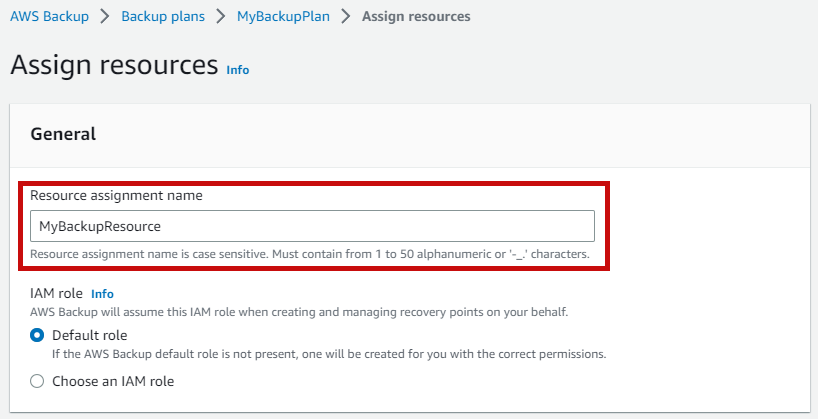The image size is (818, 419).
Task: Select the Default role radio button
Action: pyautogui.click(x=37, y=335)
